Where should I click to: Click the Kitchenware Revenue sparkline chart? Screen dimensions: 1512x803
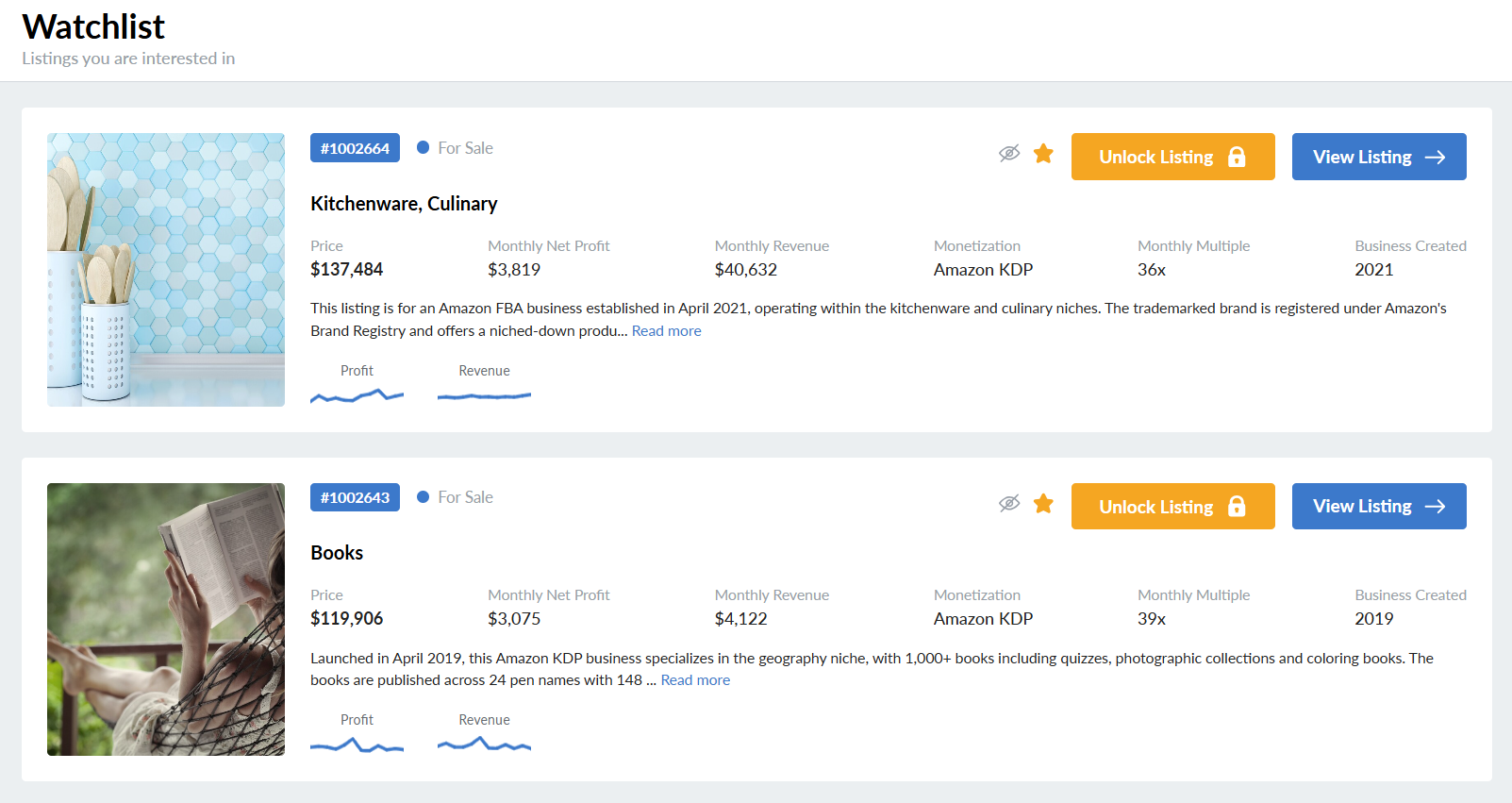click(484, 395)
